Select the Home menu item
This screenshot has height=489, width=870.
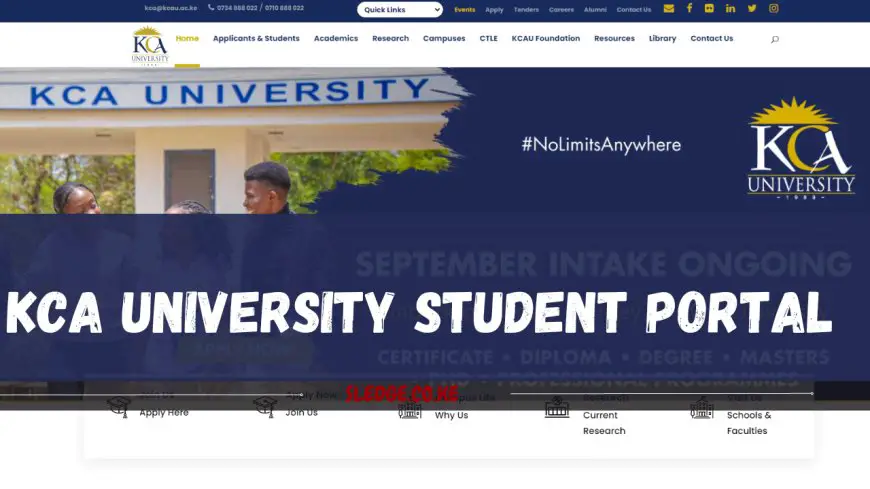tap(187, 38)
